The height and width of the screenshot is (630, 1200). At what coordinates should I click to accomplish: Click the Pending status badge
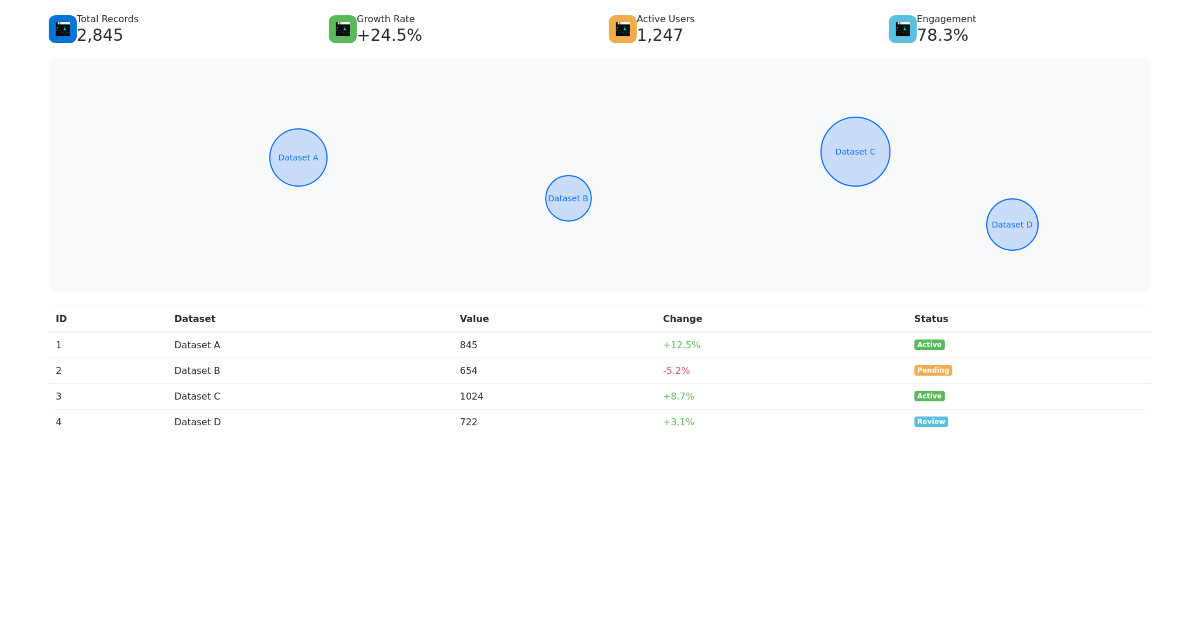(x=933, y=370)
